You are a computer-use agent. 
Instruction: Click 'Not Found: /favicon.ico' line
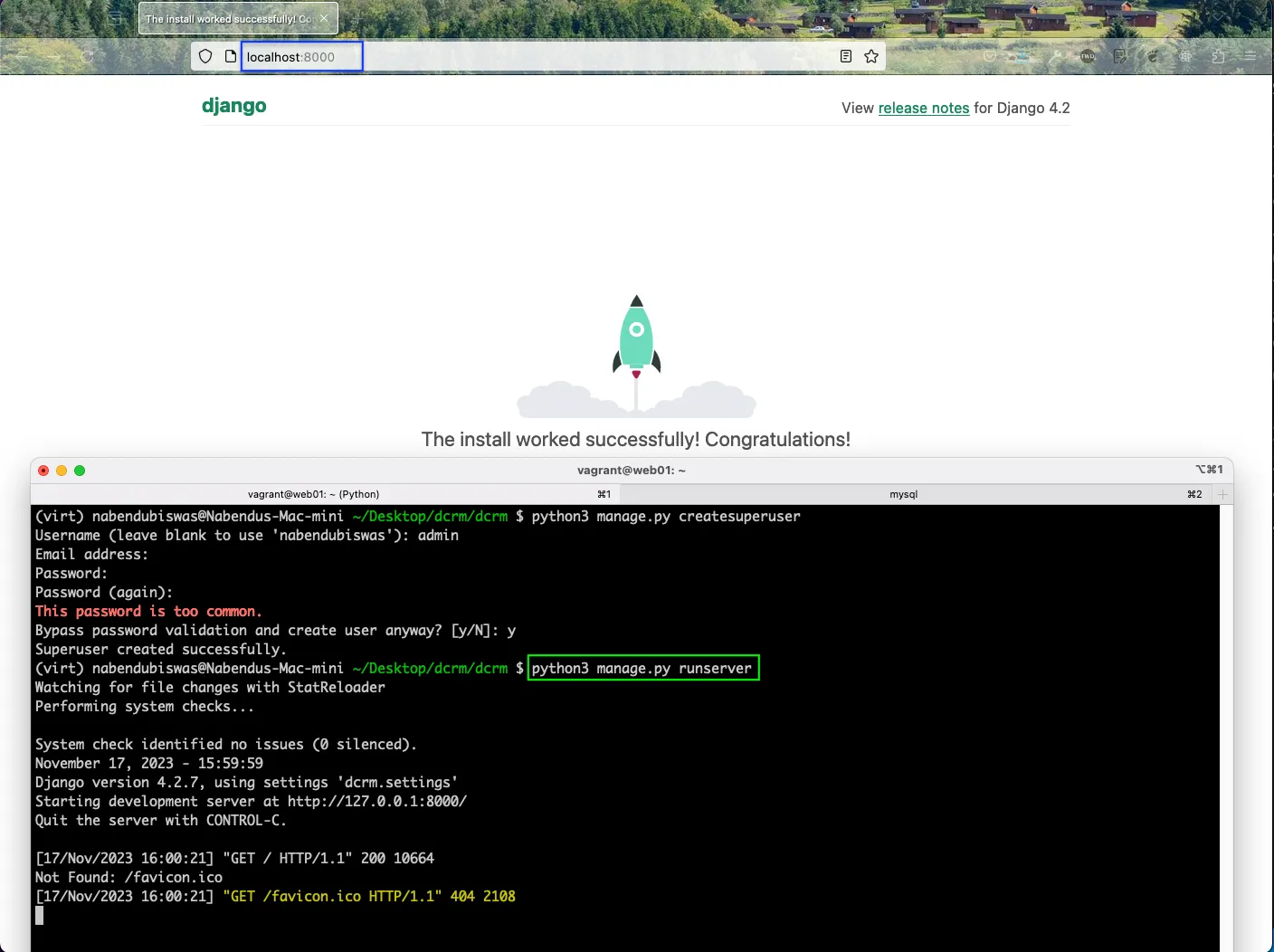coord(128,878)
